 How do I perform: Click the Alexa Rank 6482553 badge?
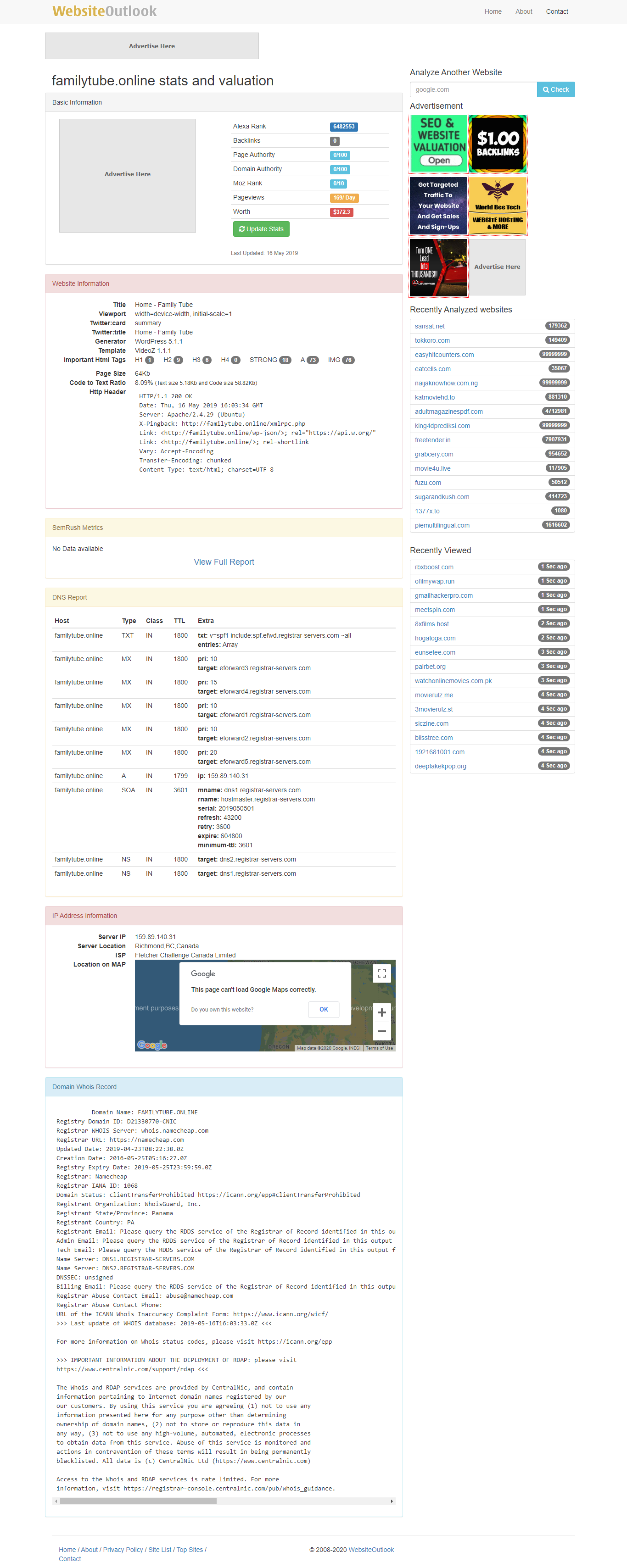[x=344, y=127]
